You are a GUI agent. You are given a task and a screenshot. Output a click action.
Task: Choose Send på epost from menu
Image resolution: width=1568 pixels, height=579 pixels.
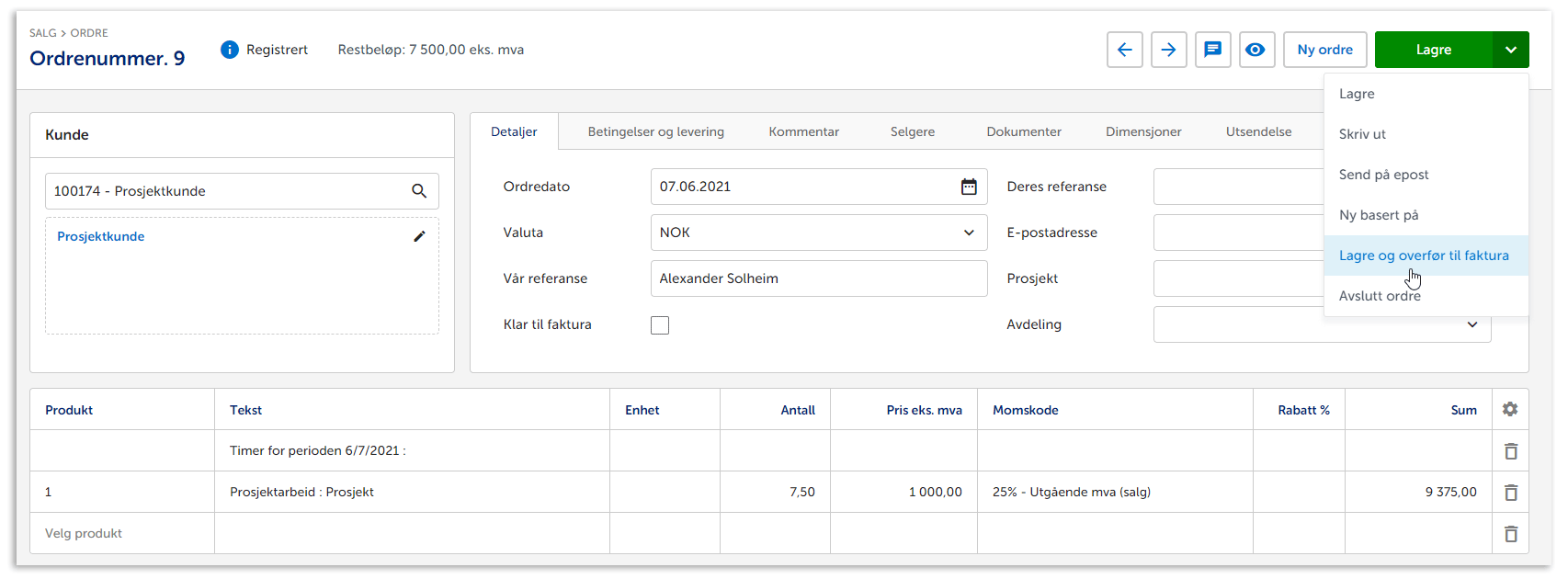pyautogui.click(x=1383, y=175)
